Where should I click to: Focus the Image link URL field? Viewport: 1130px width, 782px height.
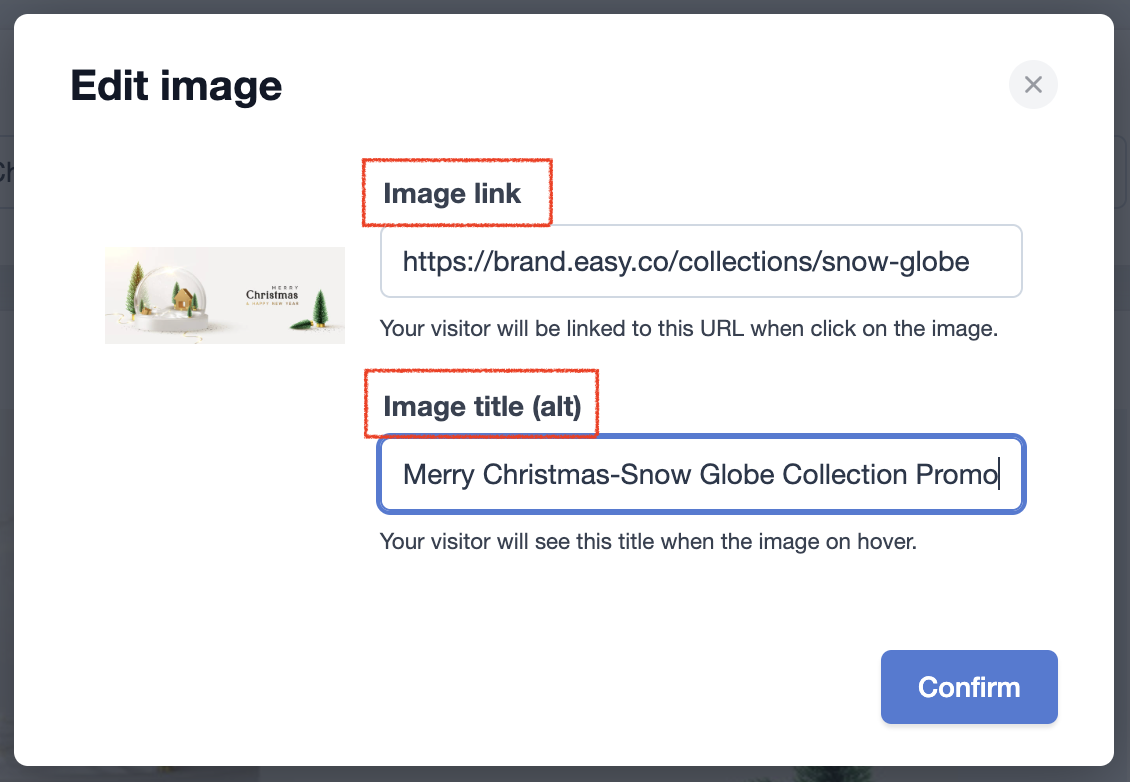700,261
